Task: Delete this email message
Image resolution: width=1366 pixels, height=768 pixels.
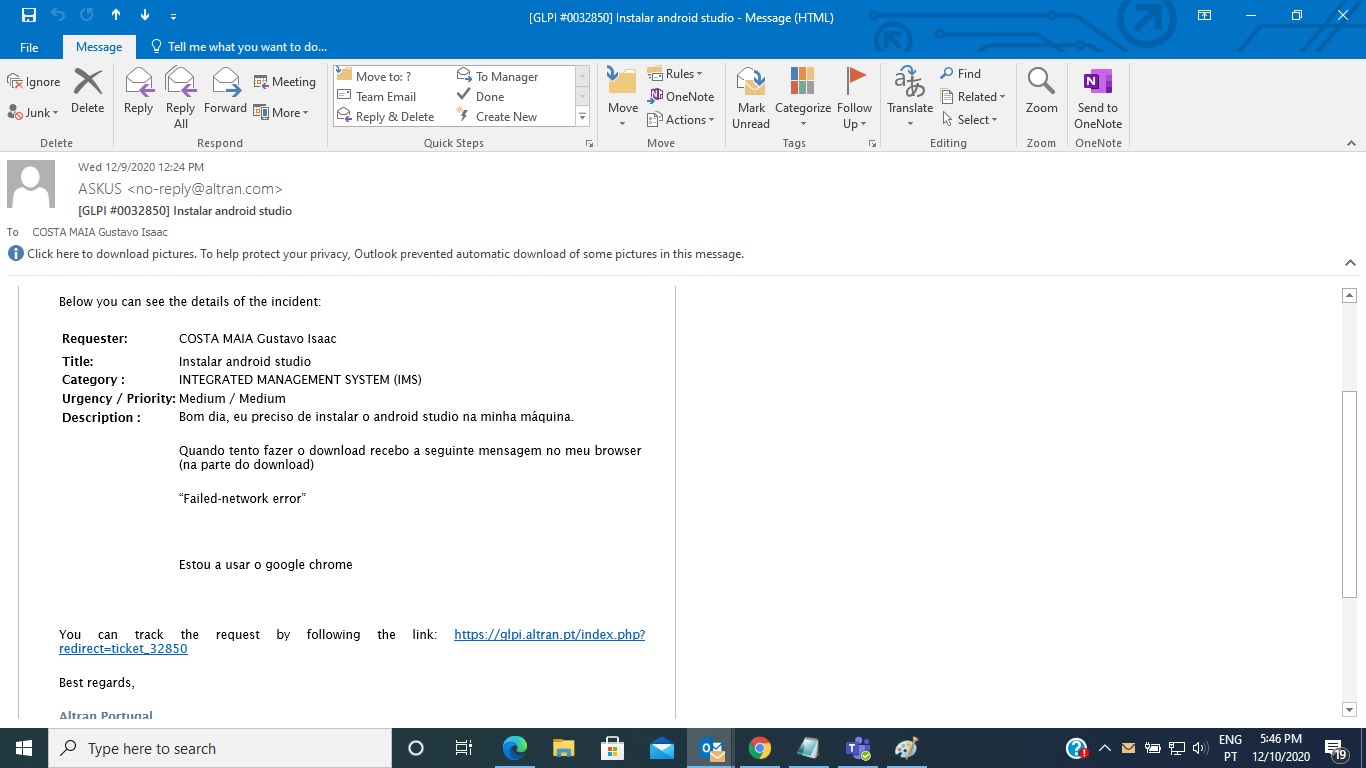Action: pyautogui.click(x=87, y=92)
